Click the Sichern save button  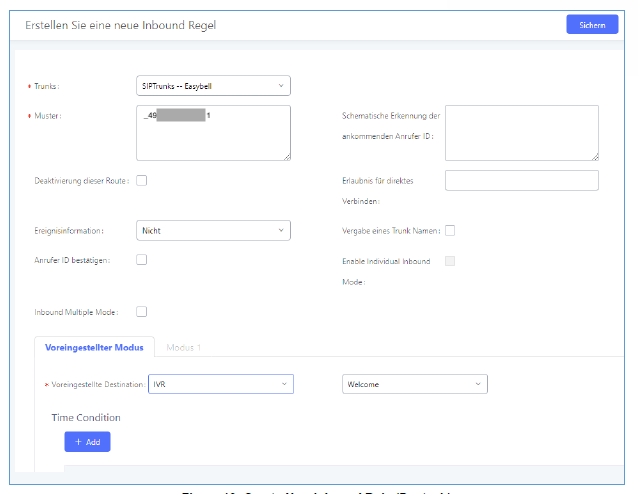[x=591, y=25]
